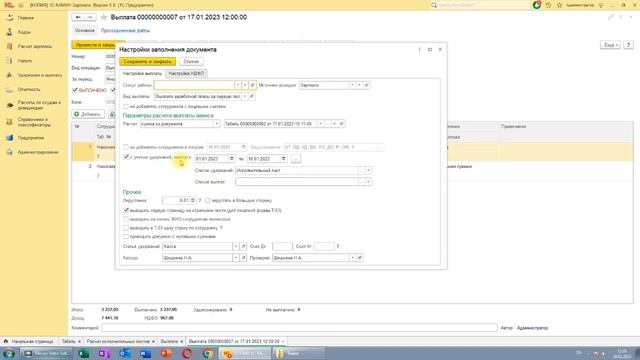This screenshot has width=640, height=360.
Task: Open Excel from the Windows taskbar
Action: [x=84, y=353]
